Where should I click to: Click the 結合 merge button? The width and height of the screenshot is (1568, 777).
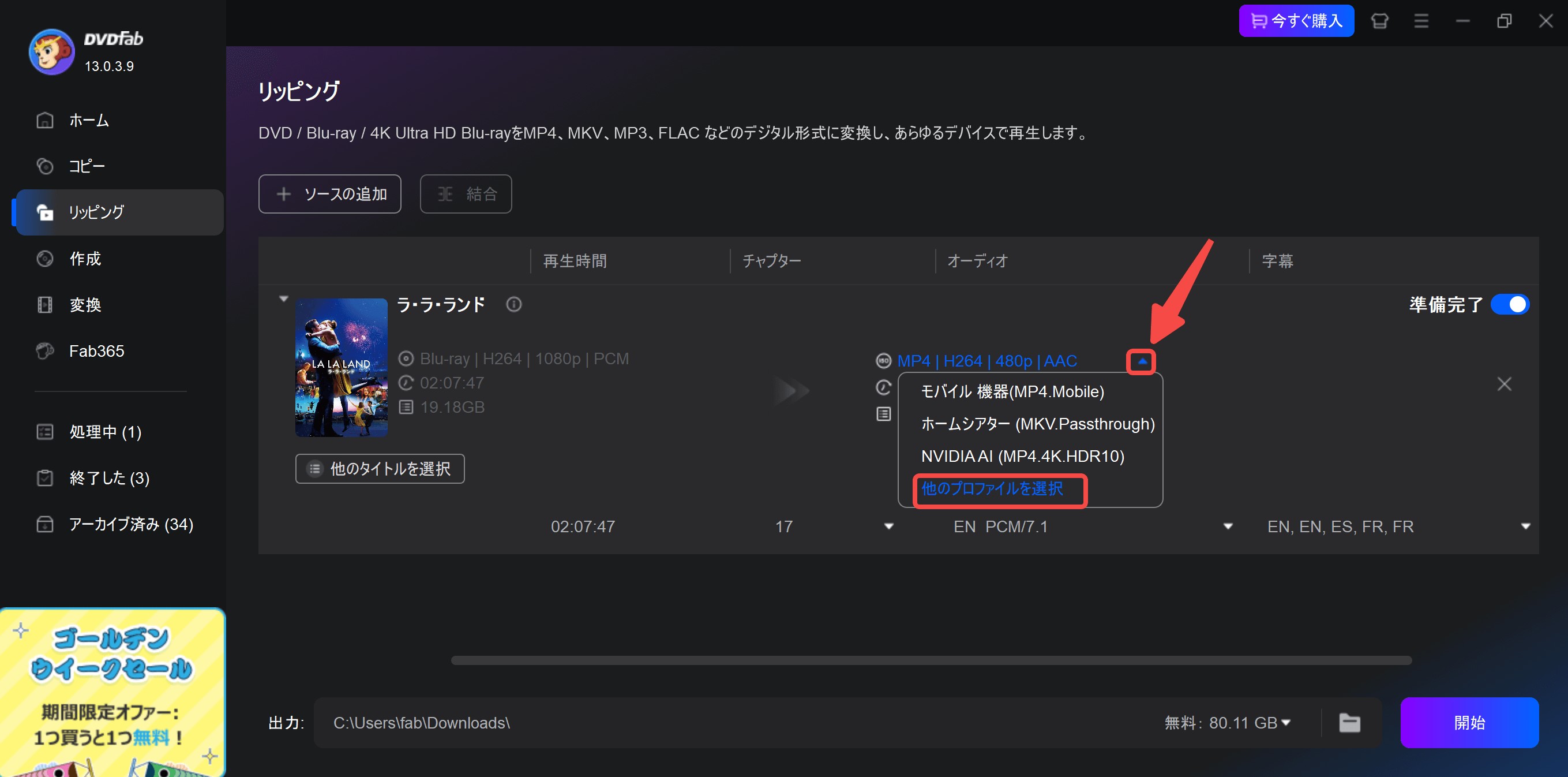point(466,194)
